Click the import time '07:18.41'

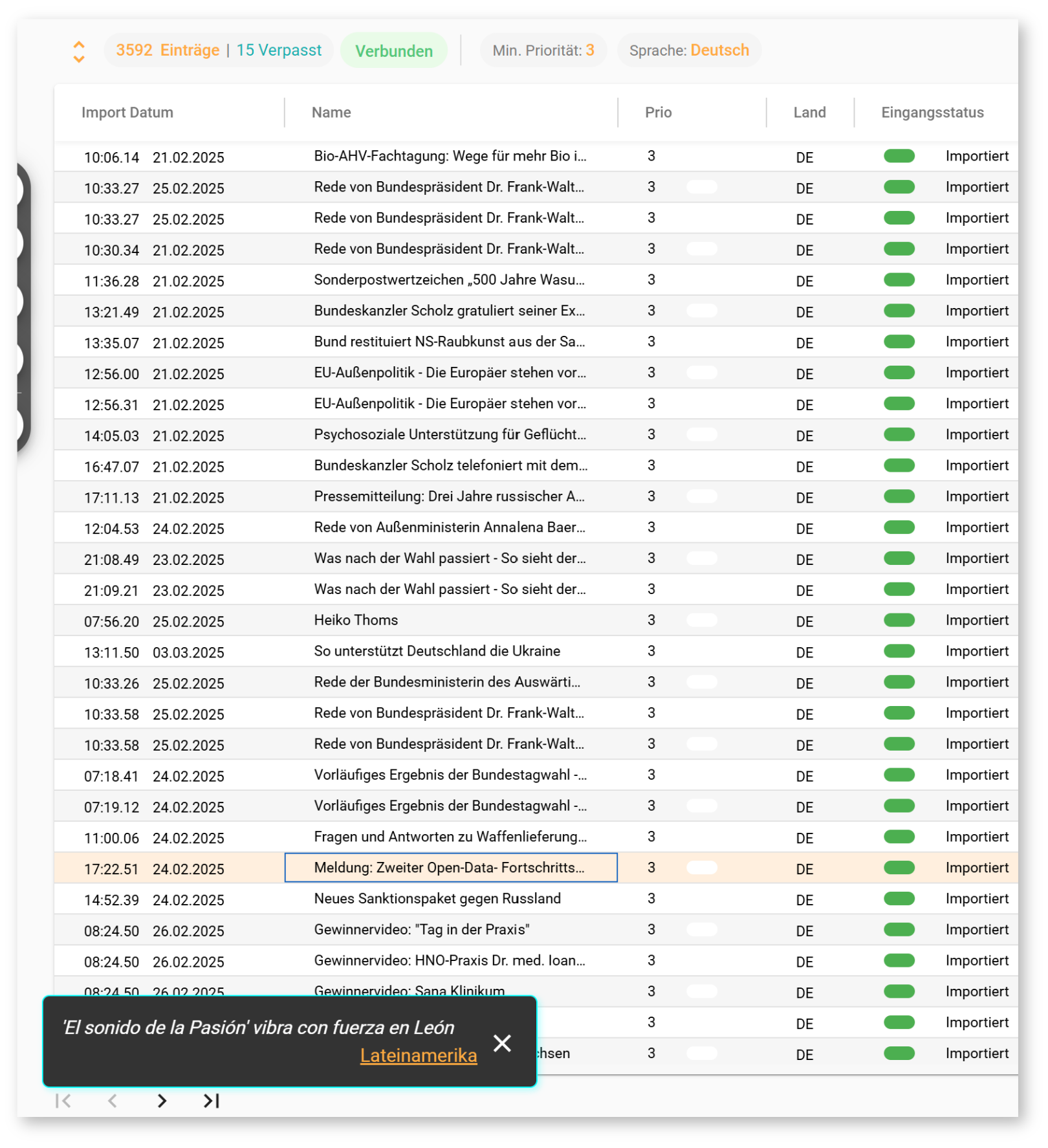pyautogui.click(x=111, y=776)
